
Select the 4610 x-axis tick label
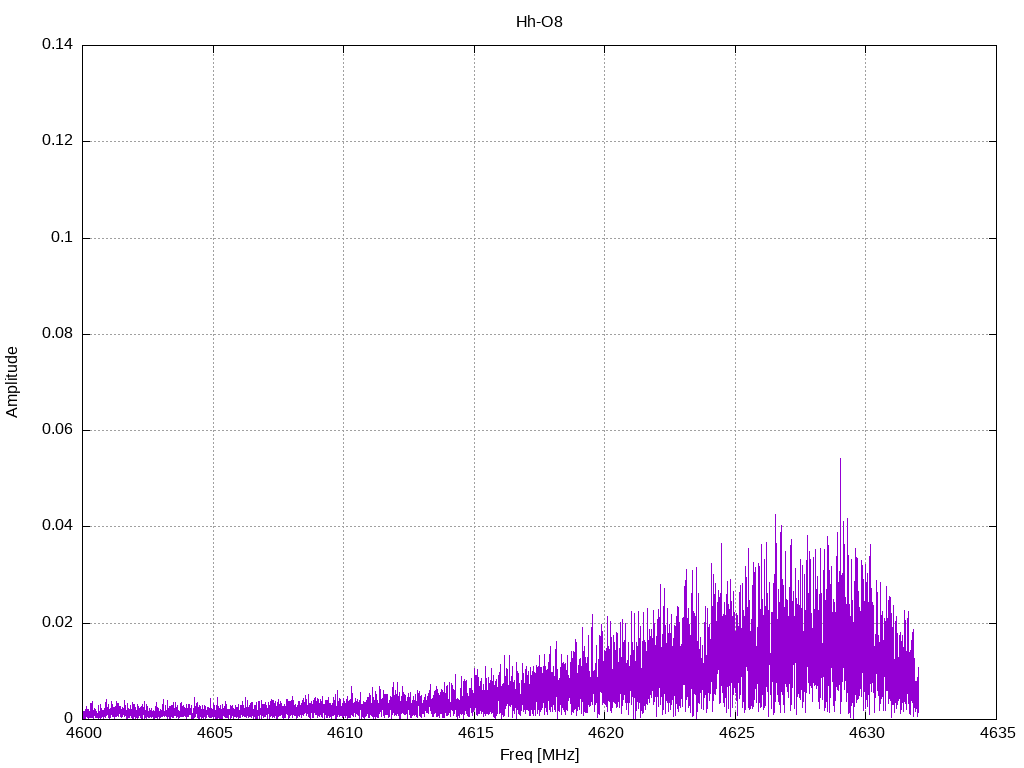click(344, 734)
